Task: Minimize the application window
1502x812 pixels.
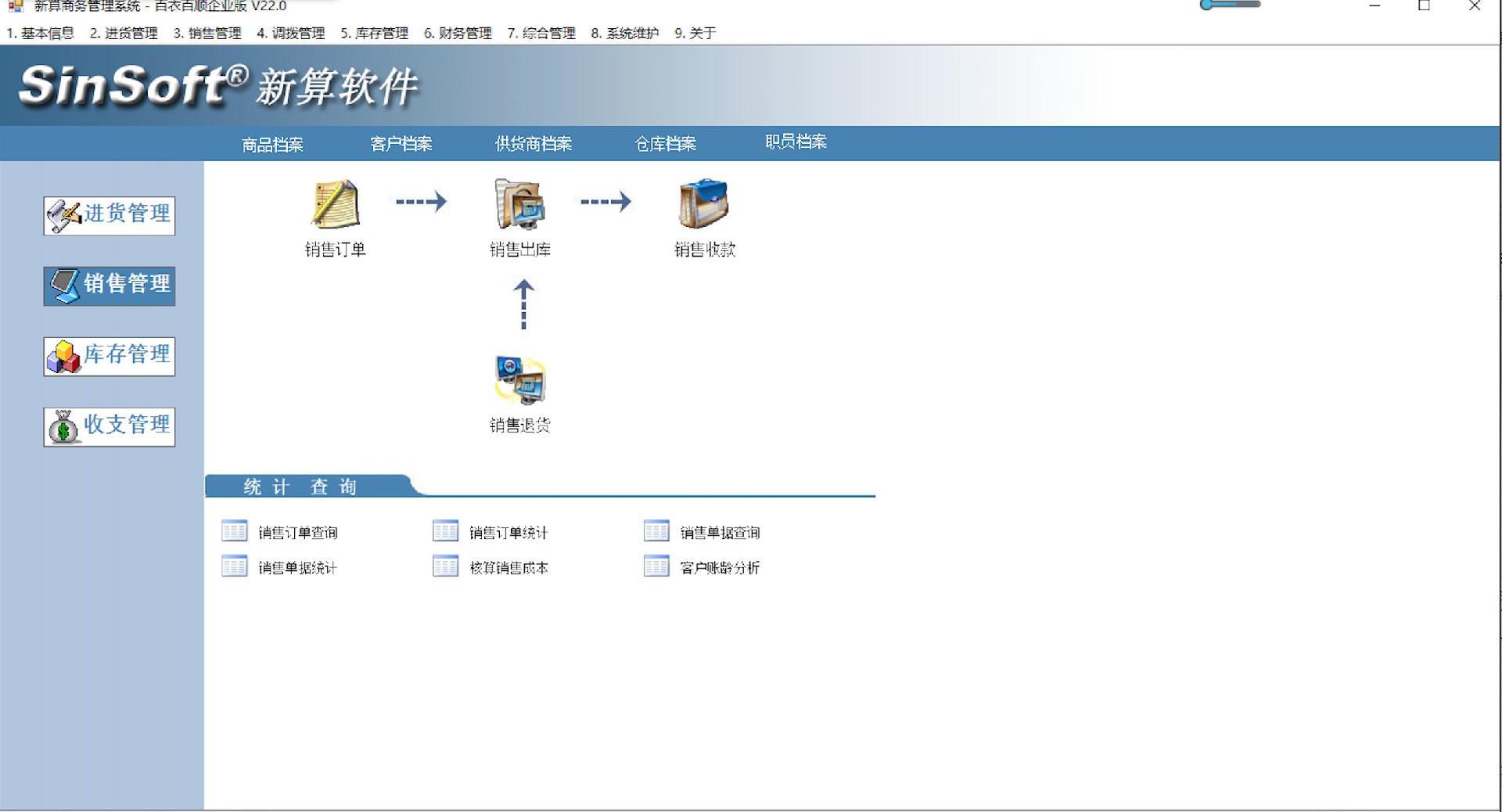Action: pos(1374,6)
